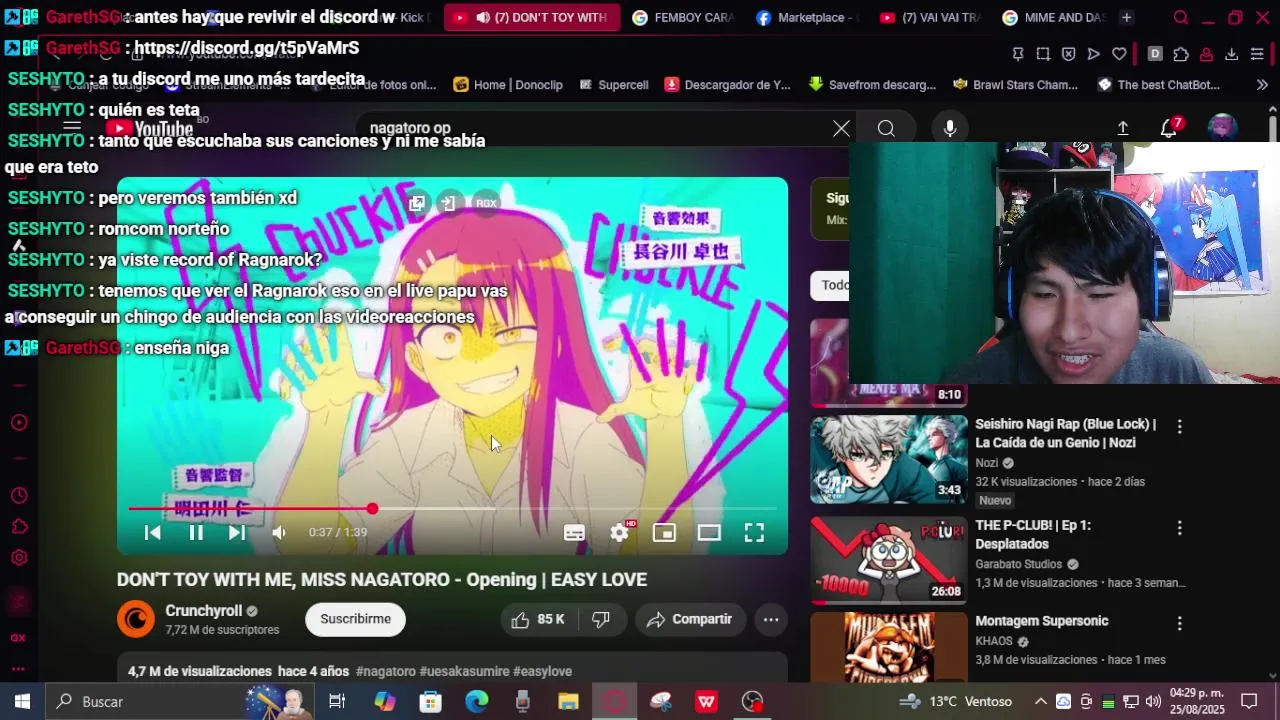Open the Crunchyroll channel avatar
The width and height of the screenshot is (1280, 720).
(x=136, y=620)
